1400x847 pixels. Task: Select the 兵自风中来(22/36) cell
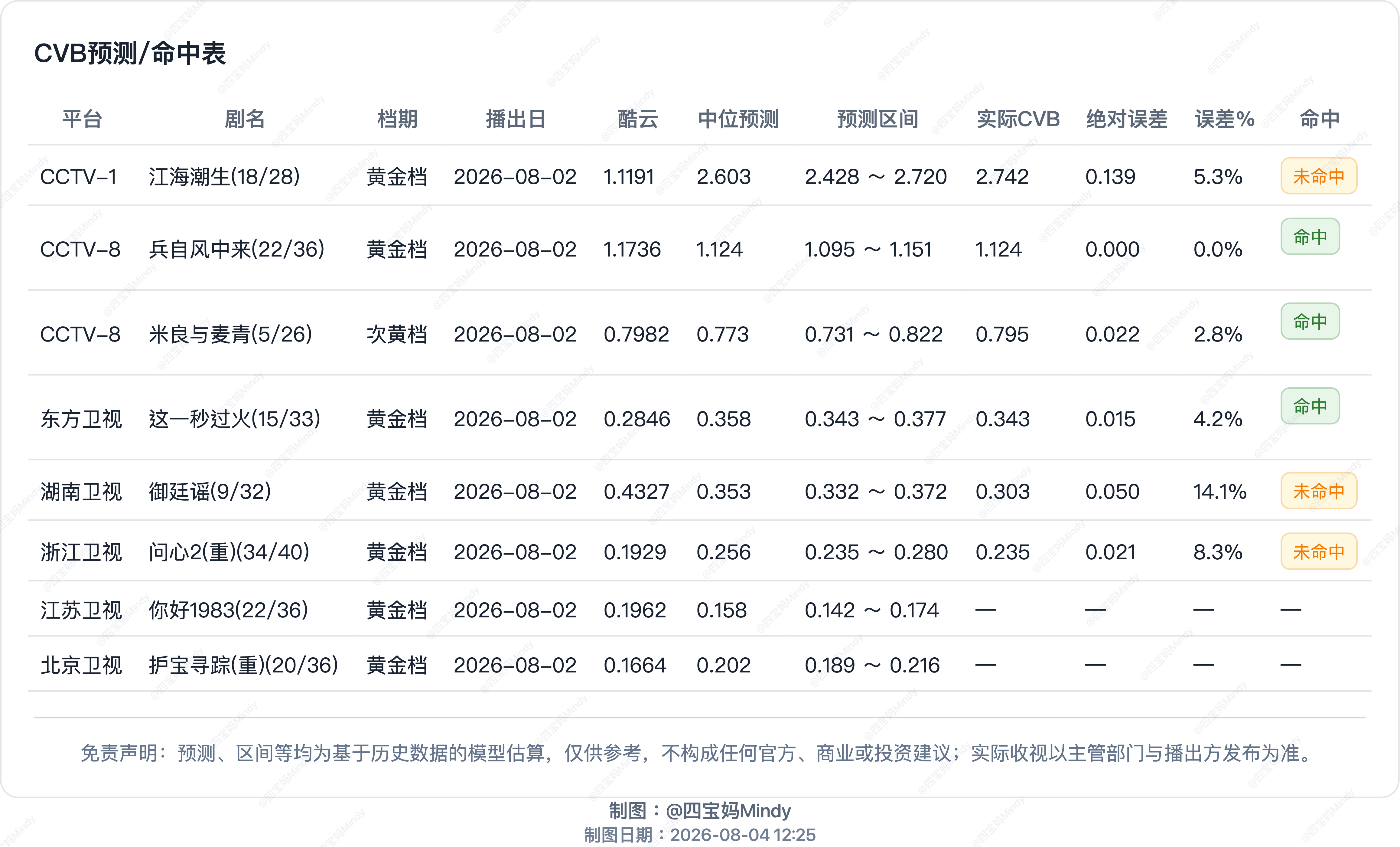click(x=236, y=249)
